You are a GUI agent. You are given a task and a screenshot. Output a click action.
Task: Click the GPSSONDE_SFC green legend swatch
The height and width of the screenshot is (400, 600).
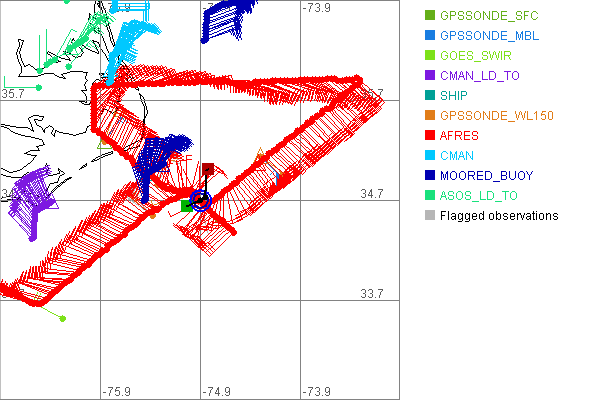pyautogui.click(x=430, y=16)
